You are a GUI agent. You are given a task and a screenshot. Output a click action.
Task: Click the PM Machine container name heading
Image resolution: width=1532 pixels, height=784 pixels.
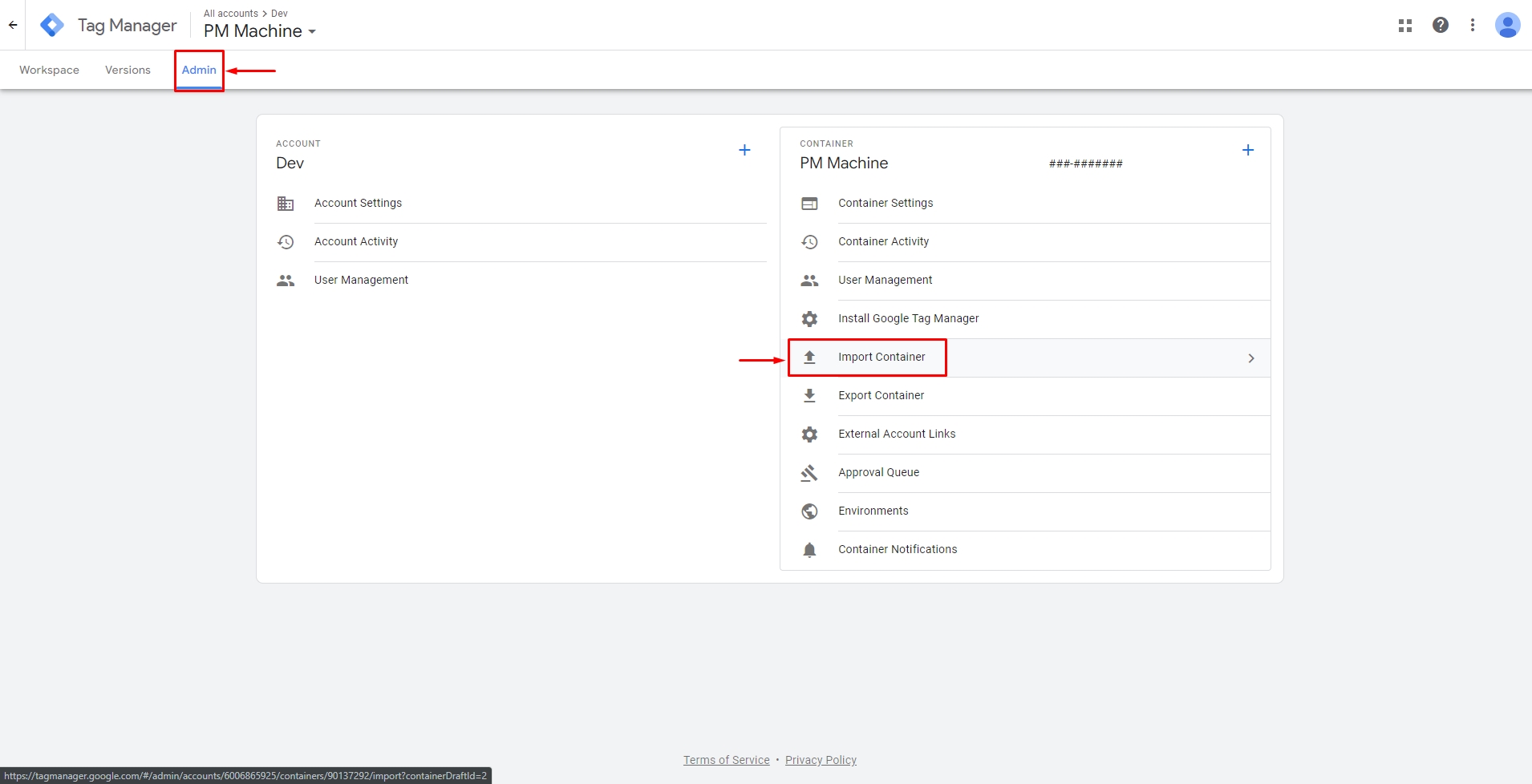click(844, 163)
